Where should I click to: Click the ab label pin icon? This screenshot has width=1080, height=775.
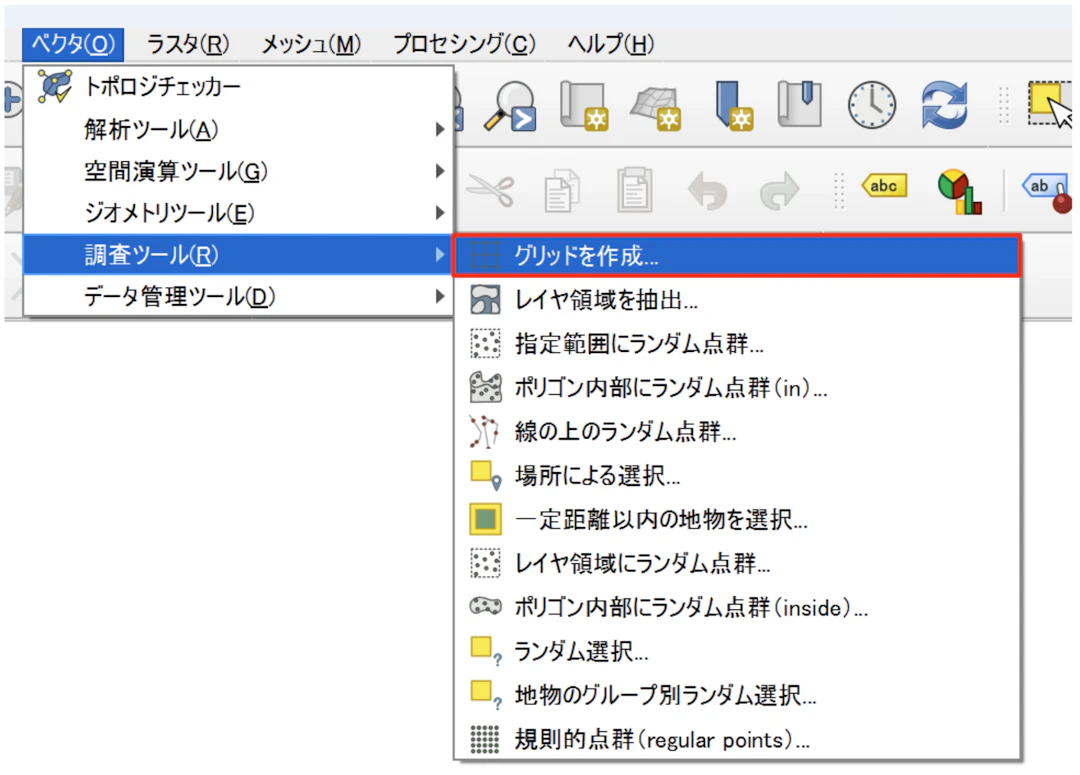pyautogui.click(x=1047, y=192)
